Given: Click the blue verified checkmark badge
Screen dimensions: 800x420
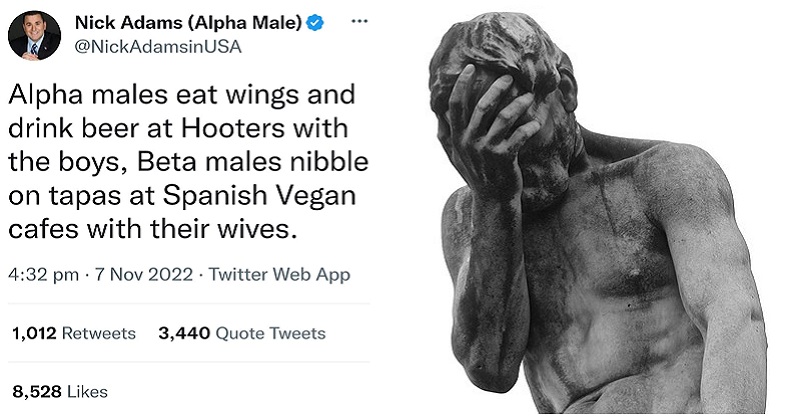Looking at the screenshot, I should tap(315, 22).
